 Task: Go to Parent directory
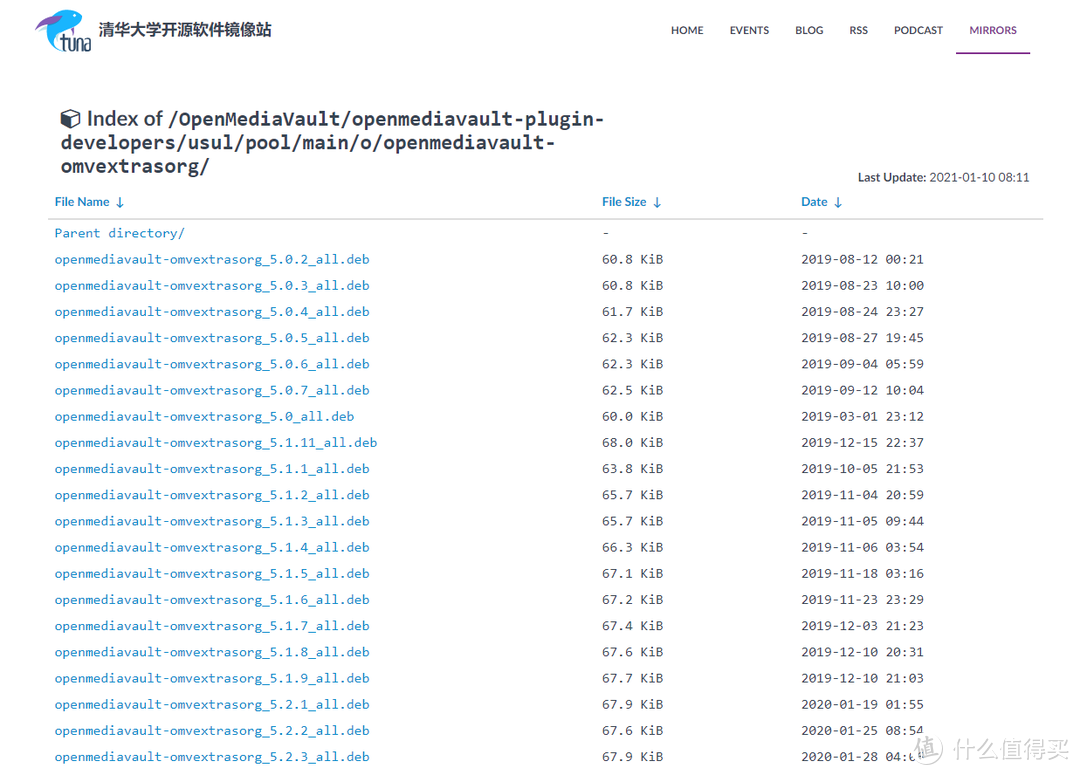[x=120, y=233]
